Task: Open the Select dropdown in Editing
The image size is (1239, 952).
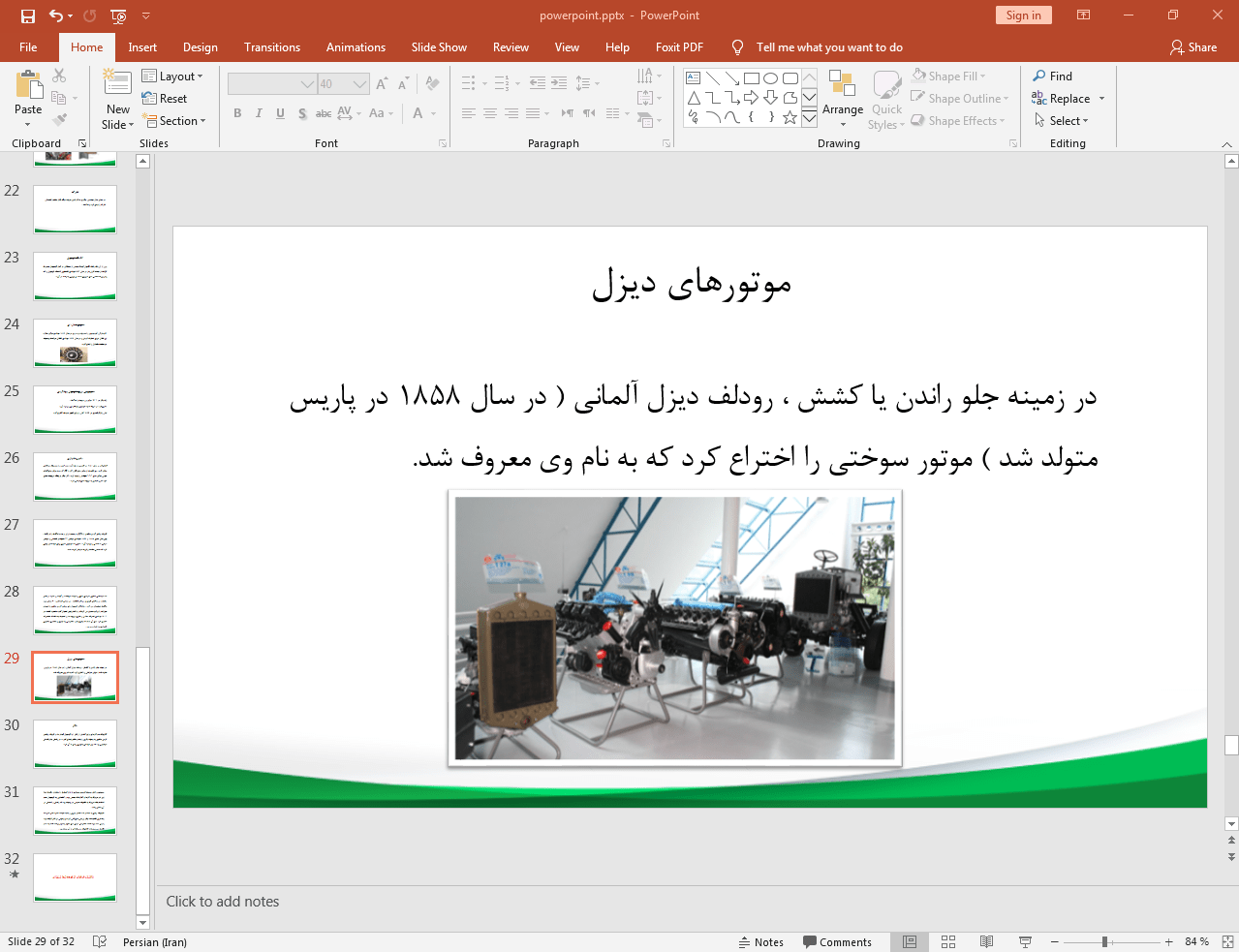Action: (x=1062, y=121)
